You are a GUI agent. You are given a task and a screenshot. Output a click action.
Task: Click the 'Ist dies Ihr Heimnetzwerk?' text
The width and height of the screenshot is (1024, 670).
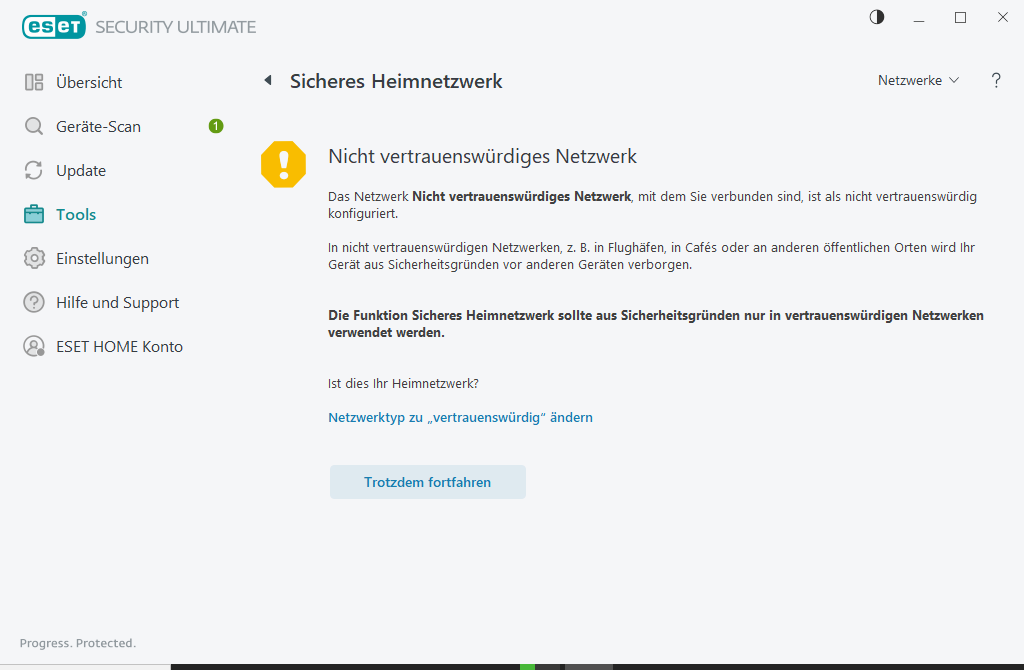[403, 383]
